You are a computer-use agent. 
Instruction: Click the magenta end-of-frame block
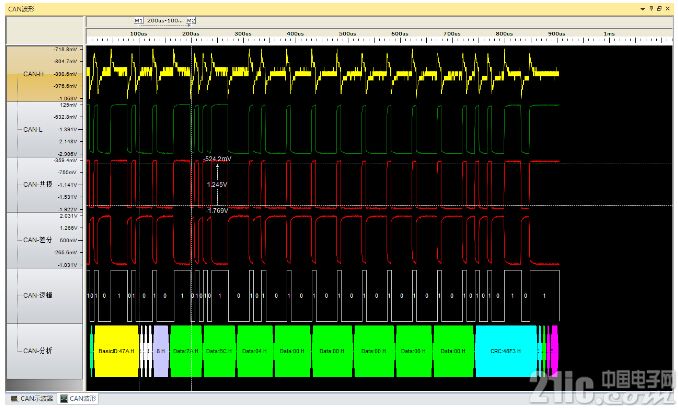coord(555,351)
